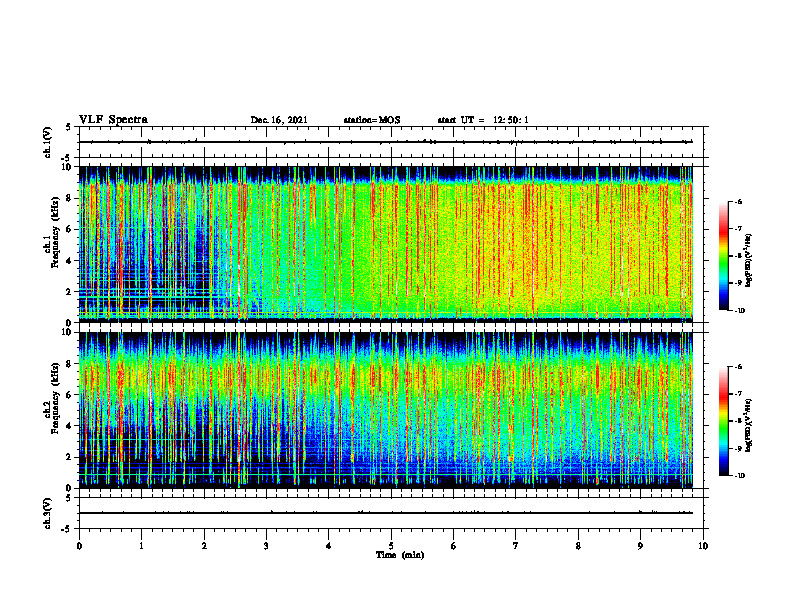
Task: Click the "ch.3(V)" waveform axis label
Action: pos(47,513)
